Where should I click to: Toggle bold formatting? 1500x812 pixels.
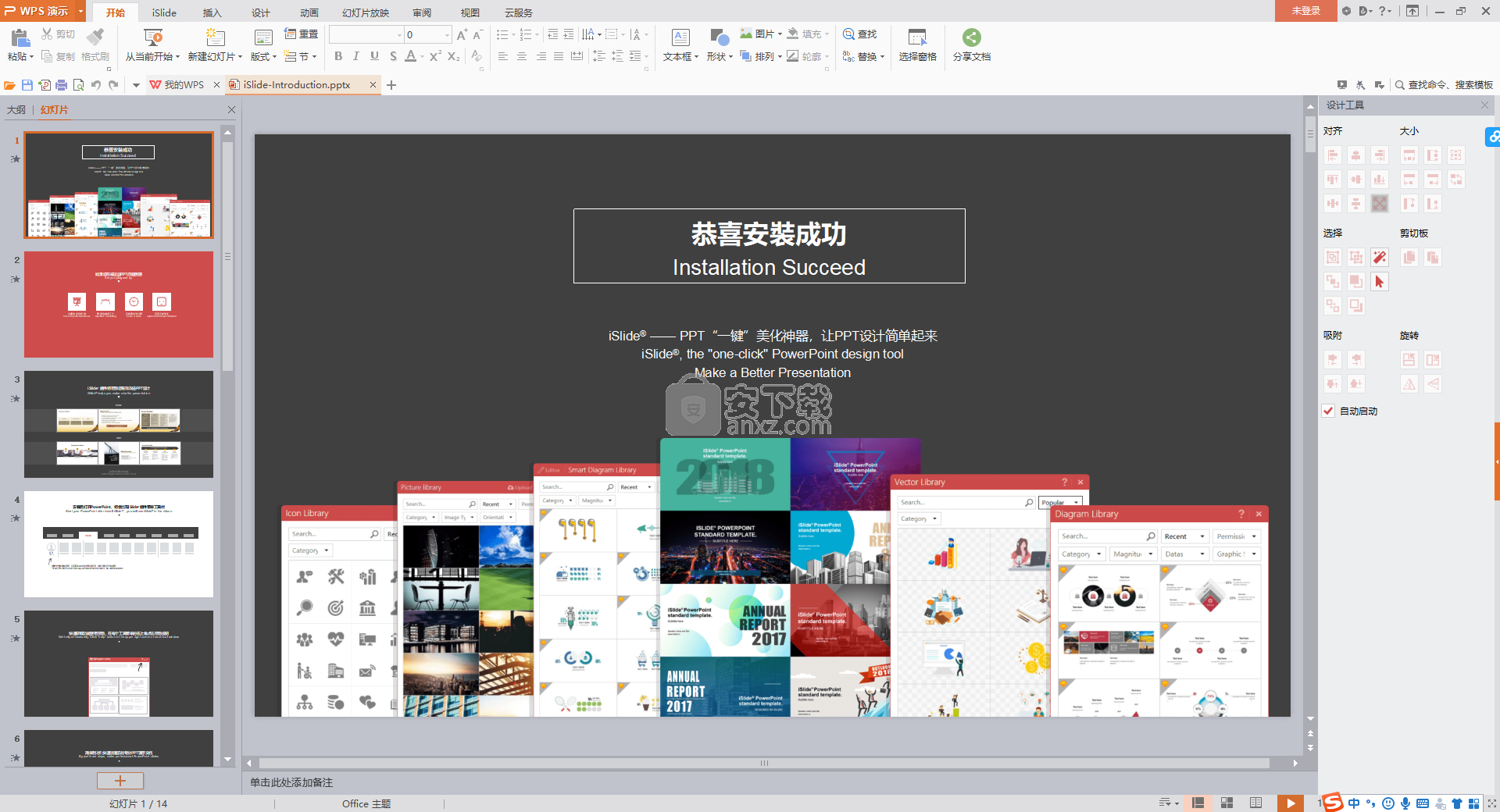tap(338, 56)
